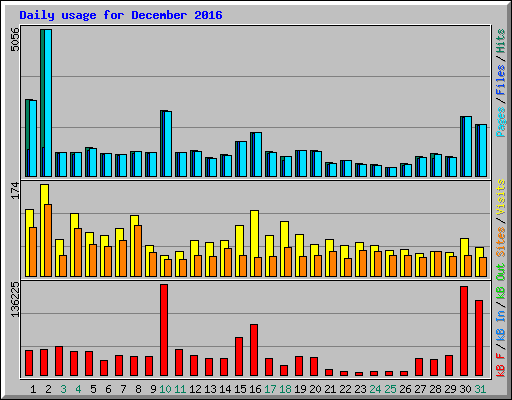Click the 'Visits' legend label
Image resolution: width=512 pixels, height=400 pixels.
pyautogui.click(x=501, y=197)
